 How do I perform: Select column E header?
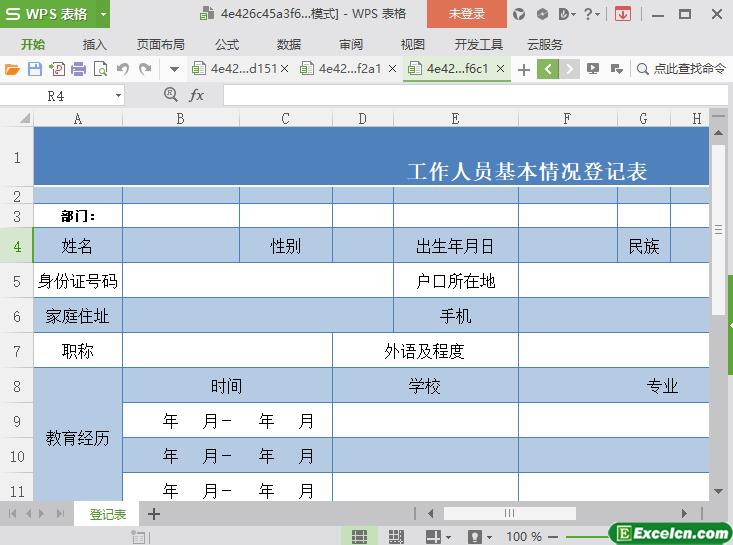pyautogui.click(x=455, y=119)
